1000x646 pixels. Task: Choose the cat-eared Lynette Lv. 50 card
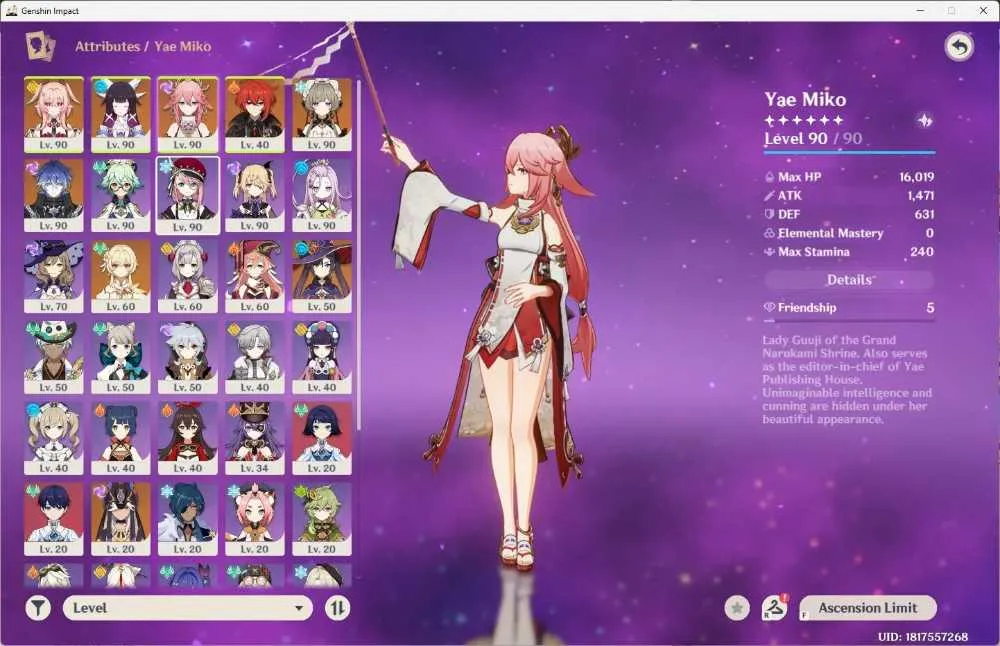point(121,357)
